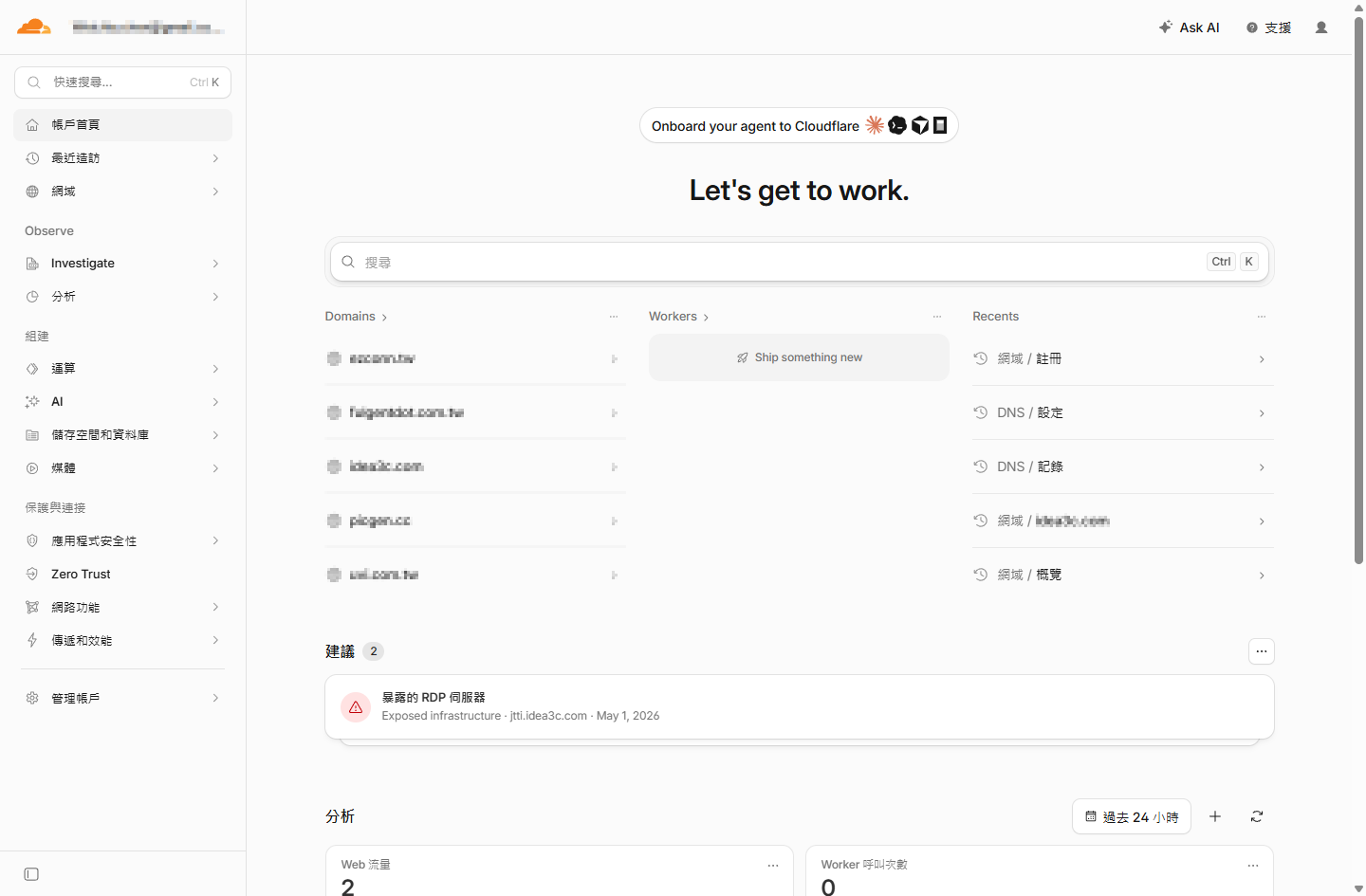Open the Workers section link

[x=678, y=317]
